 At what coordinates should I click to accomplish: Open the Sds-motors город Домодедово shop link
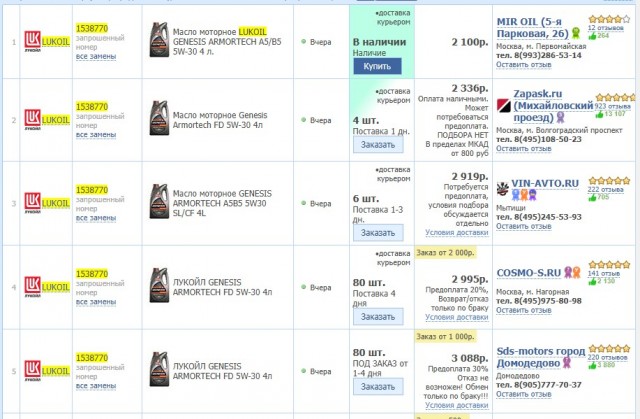541,357
